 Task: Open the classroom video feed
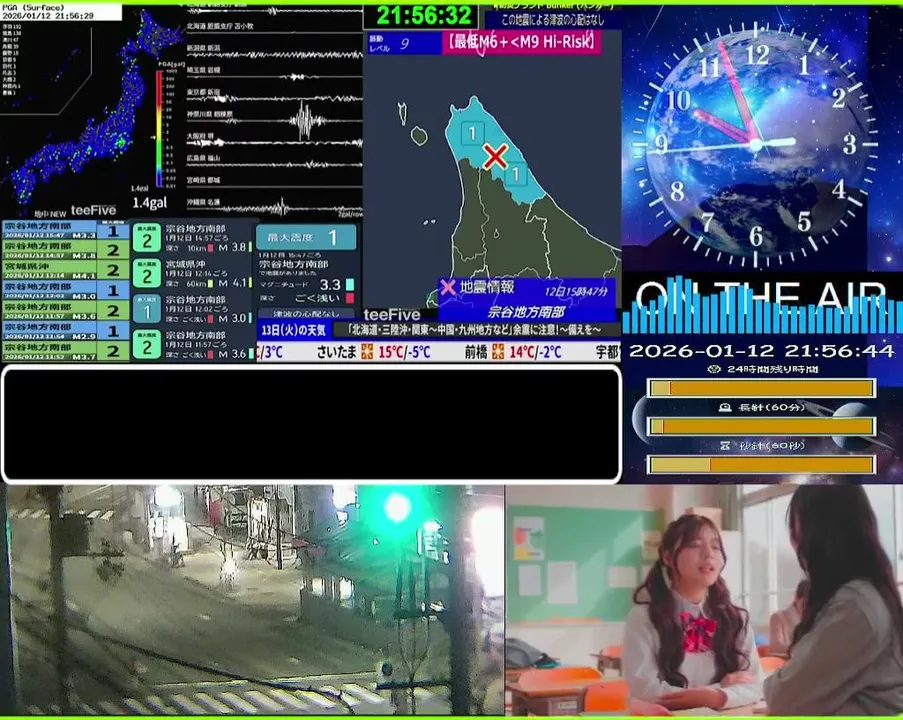704,600
